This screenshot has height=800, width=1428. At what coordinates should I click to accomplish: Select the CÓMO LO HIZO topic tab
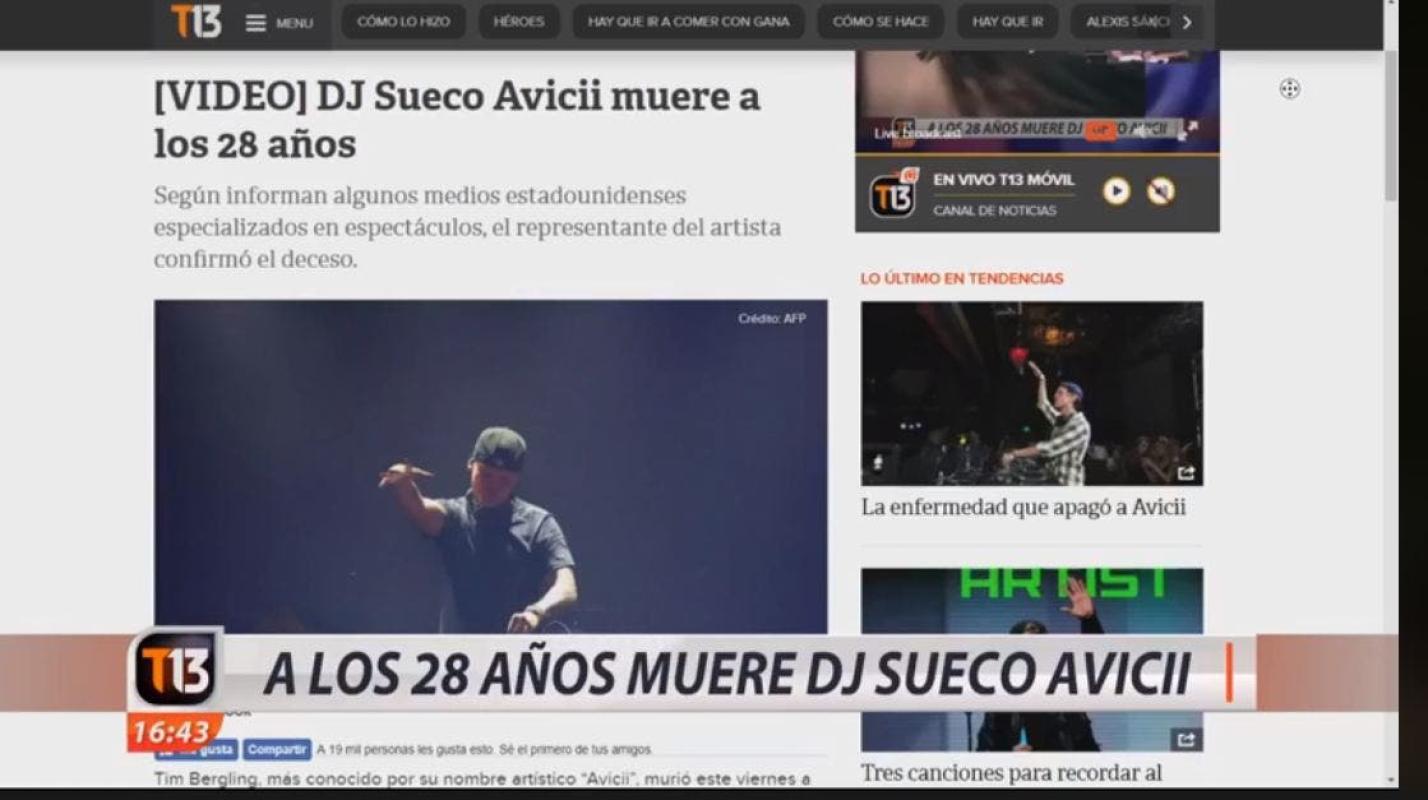tap(403, 22)
